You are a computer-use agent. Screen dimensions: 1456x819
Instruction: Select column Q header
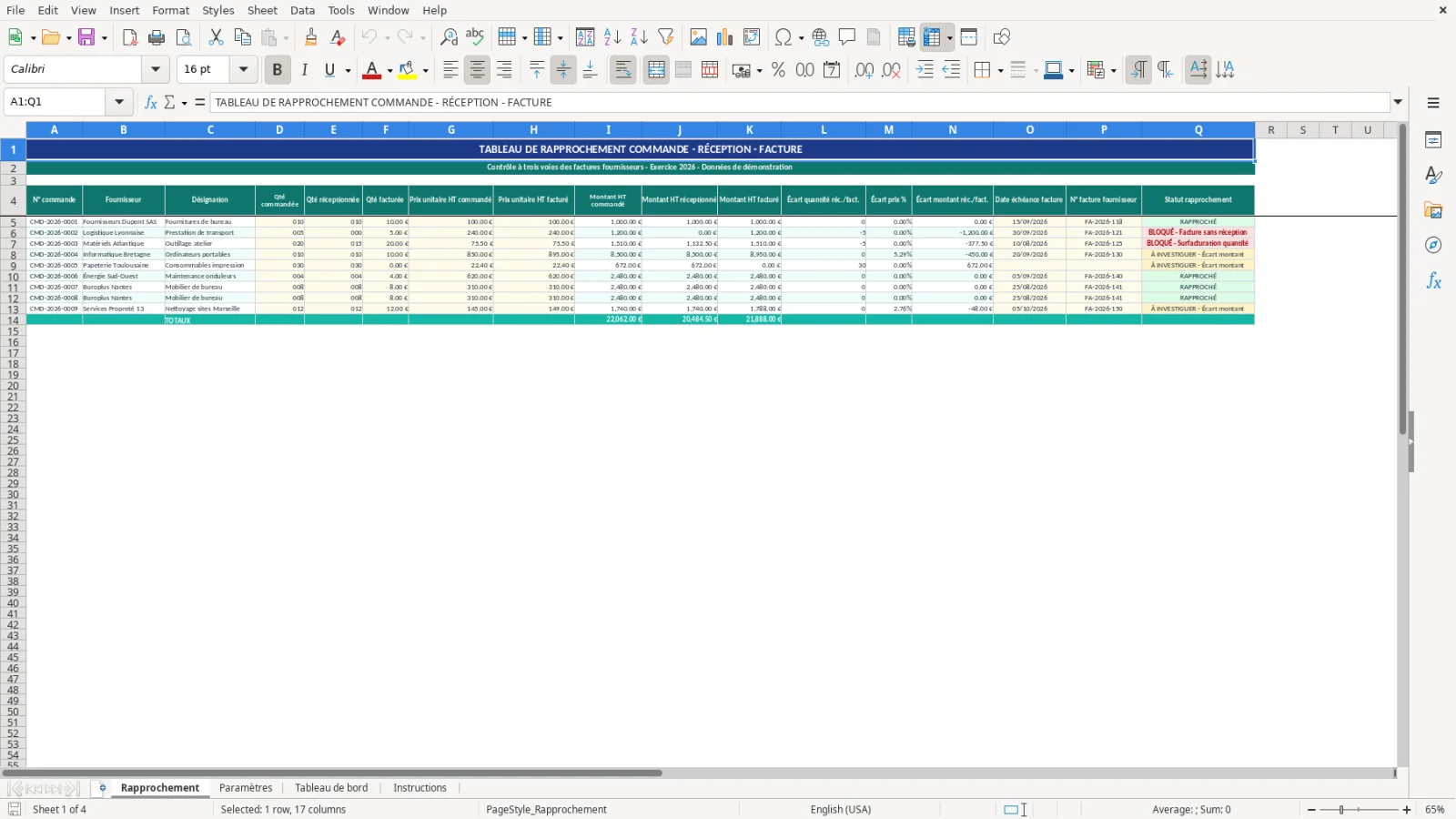[1198, 130]
